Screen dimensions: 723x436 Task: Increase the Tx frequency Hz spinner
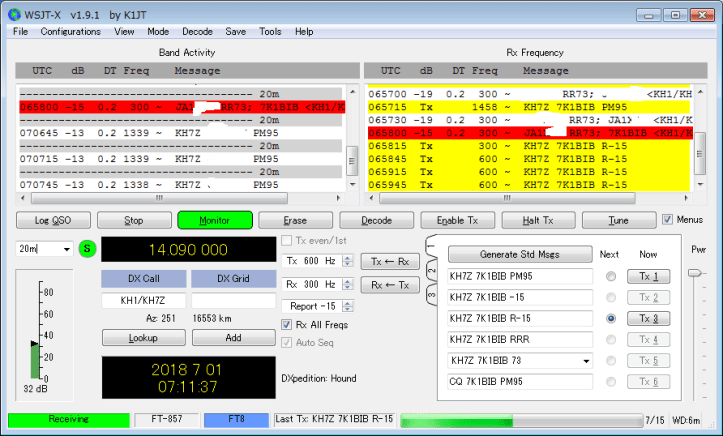tap(347, 258)
